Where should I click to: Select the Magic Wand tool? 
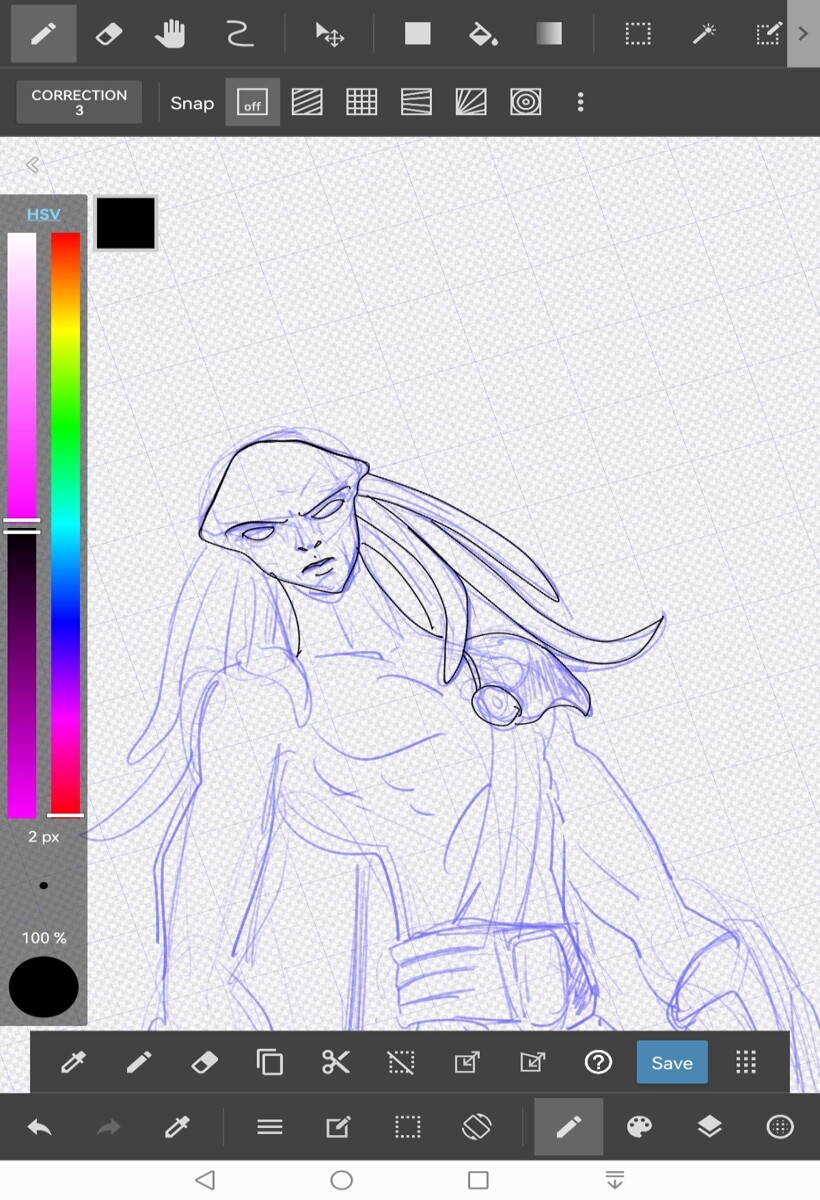704,34
